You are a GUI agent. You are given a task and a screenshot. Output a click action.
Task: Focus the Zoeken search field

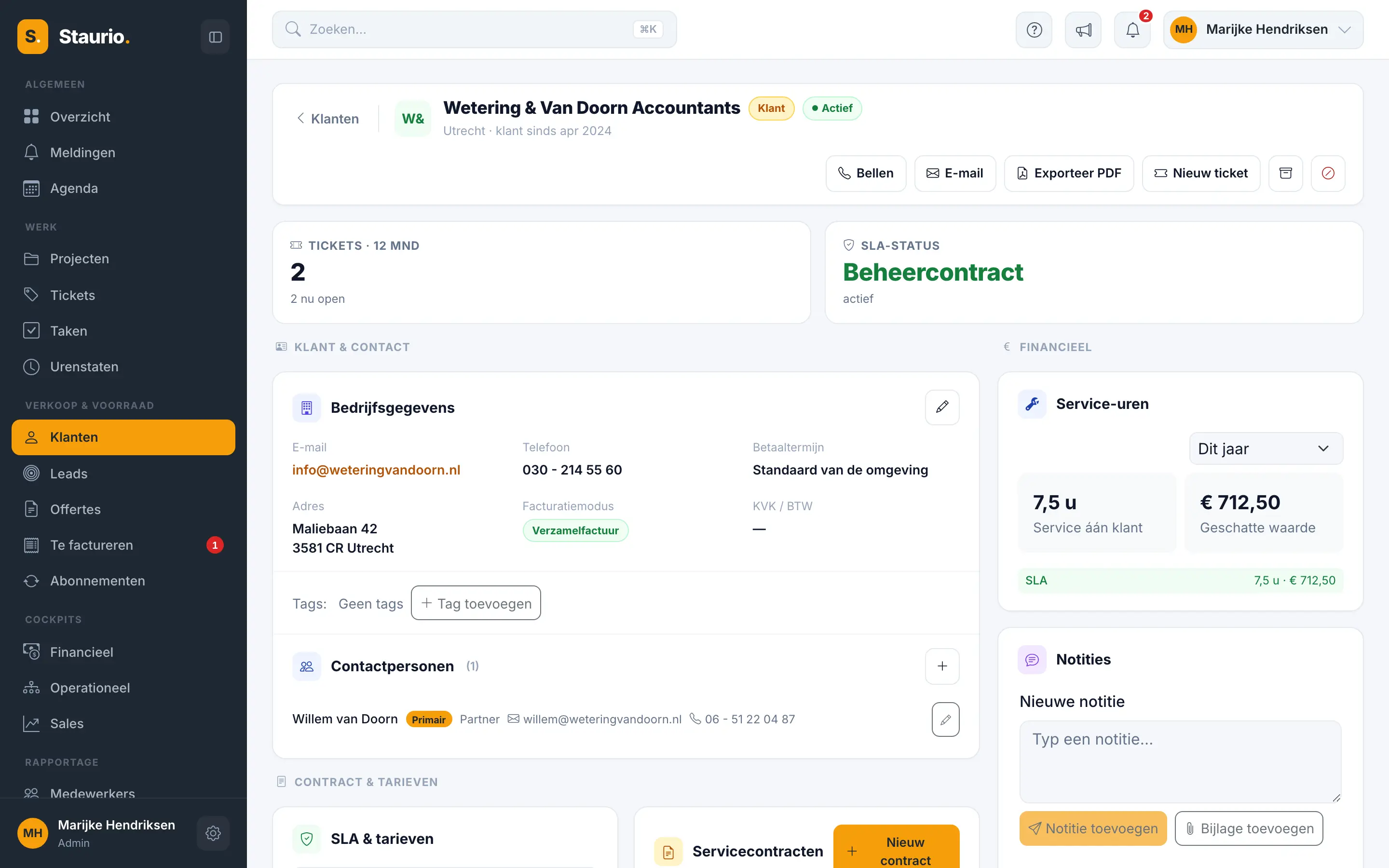(x=474, y=29)
